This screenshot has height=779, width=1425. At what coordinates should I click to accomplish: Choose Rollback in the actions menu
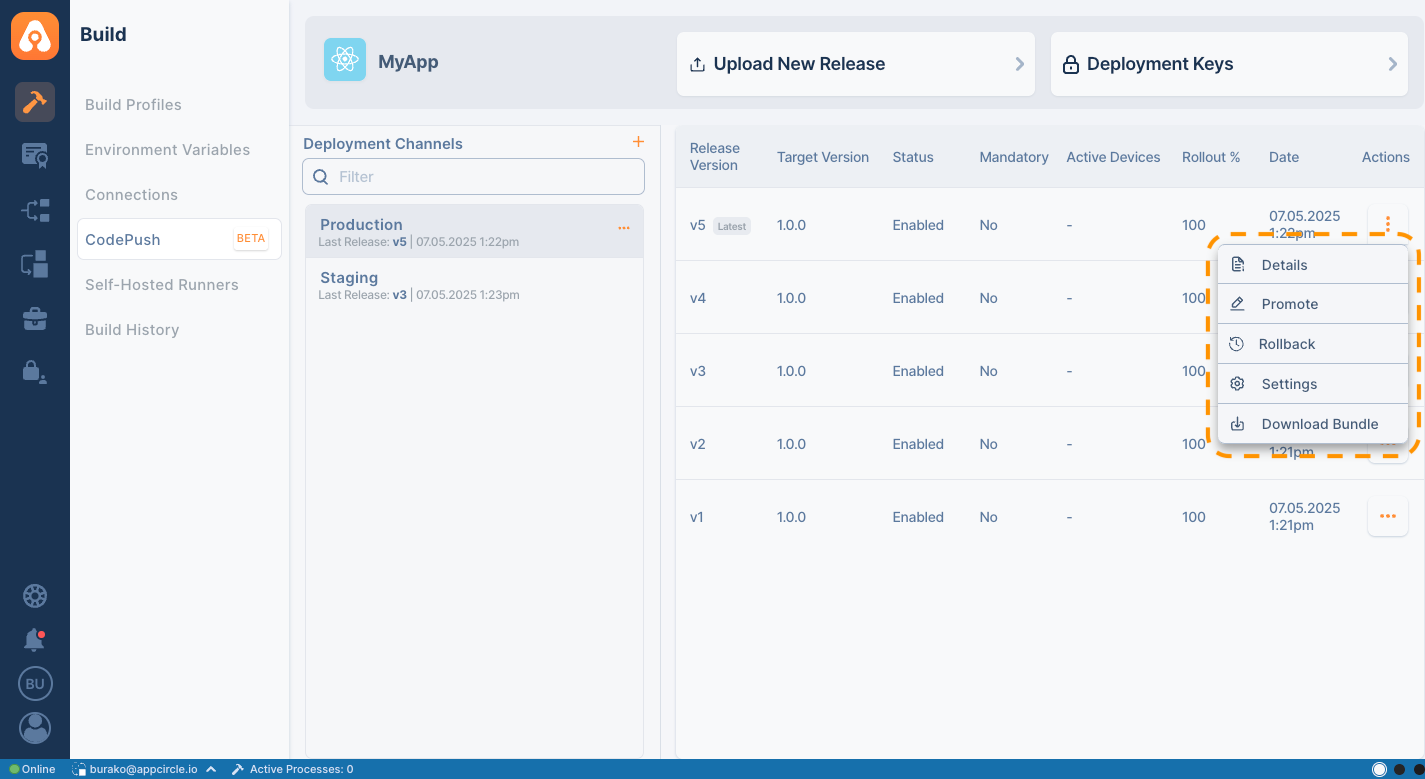point(1286,344)
